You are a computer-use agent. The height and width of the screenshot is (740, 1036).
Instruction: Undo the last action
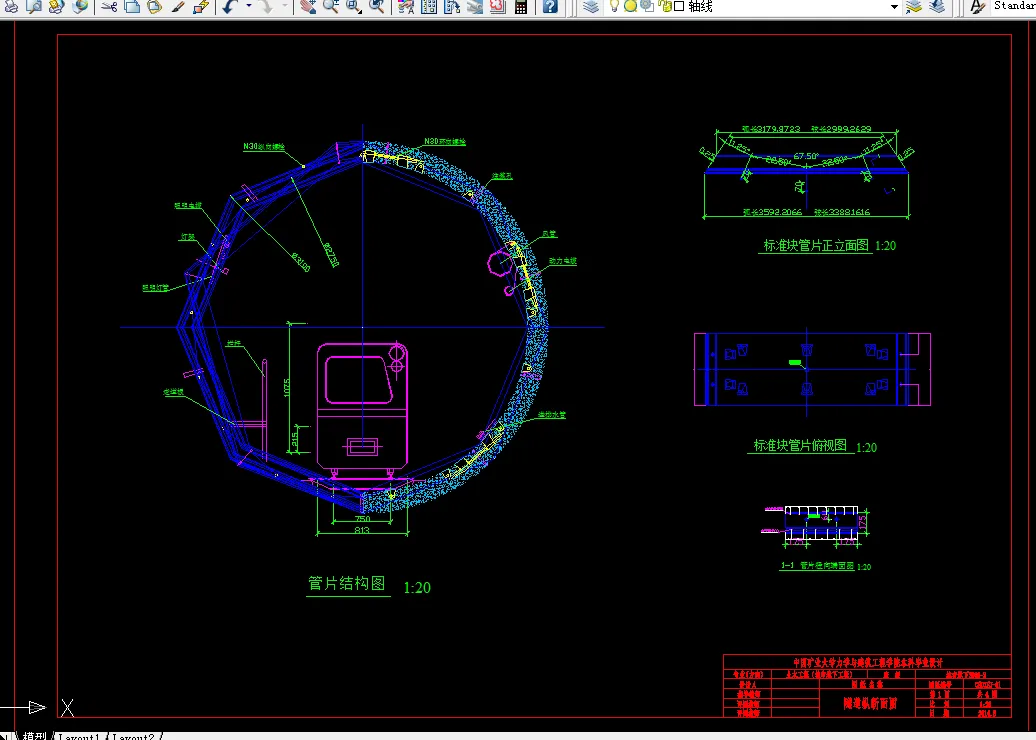[x=229, y=7]
